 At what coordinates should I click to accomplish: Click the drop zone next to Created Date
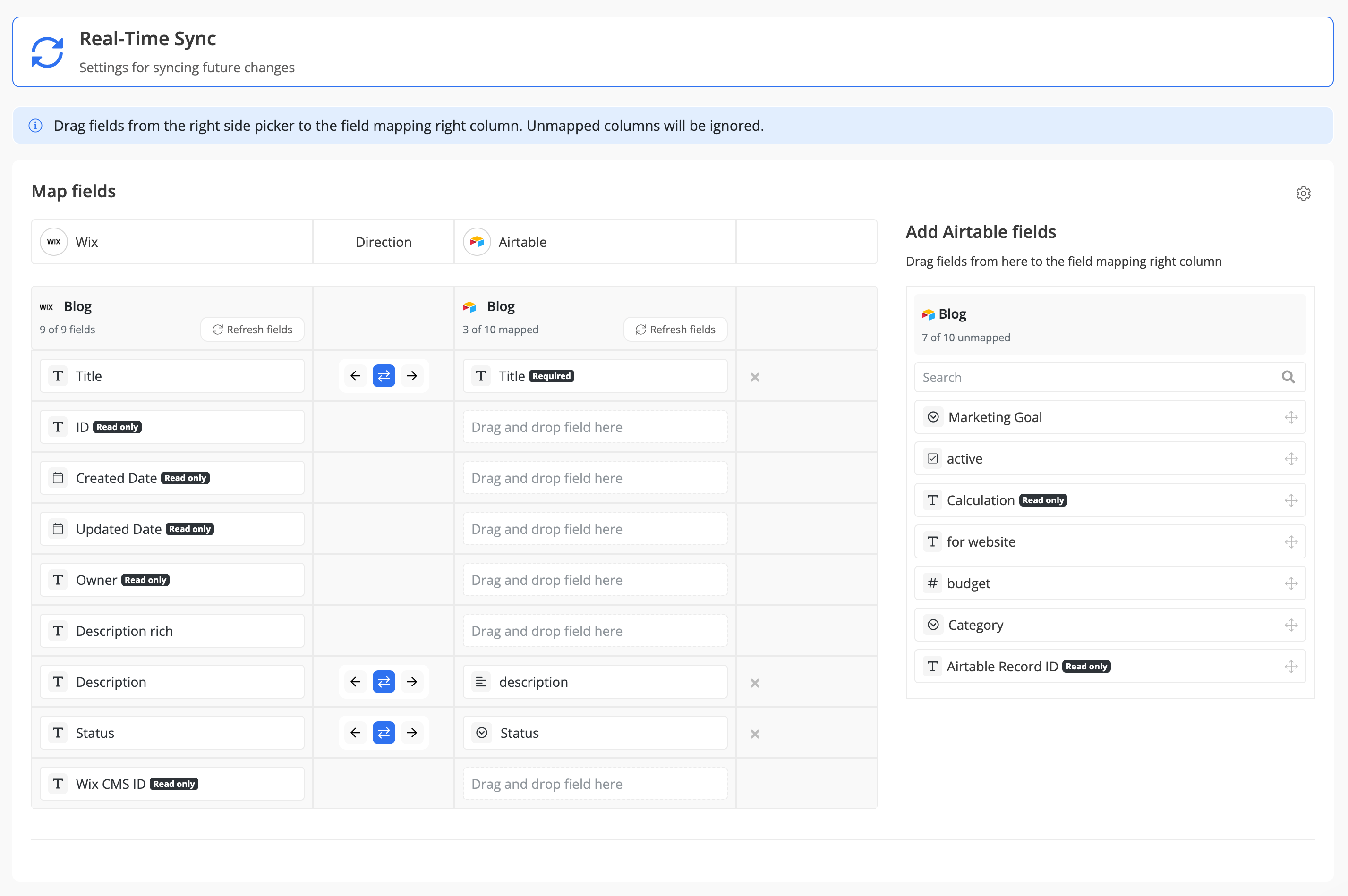pyautogui.click(x=595, y=478)
